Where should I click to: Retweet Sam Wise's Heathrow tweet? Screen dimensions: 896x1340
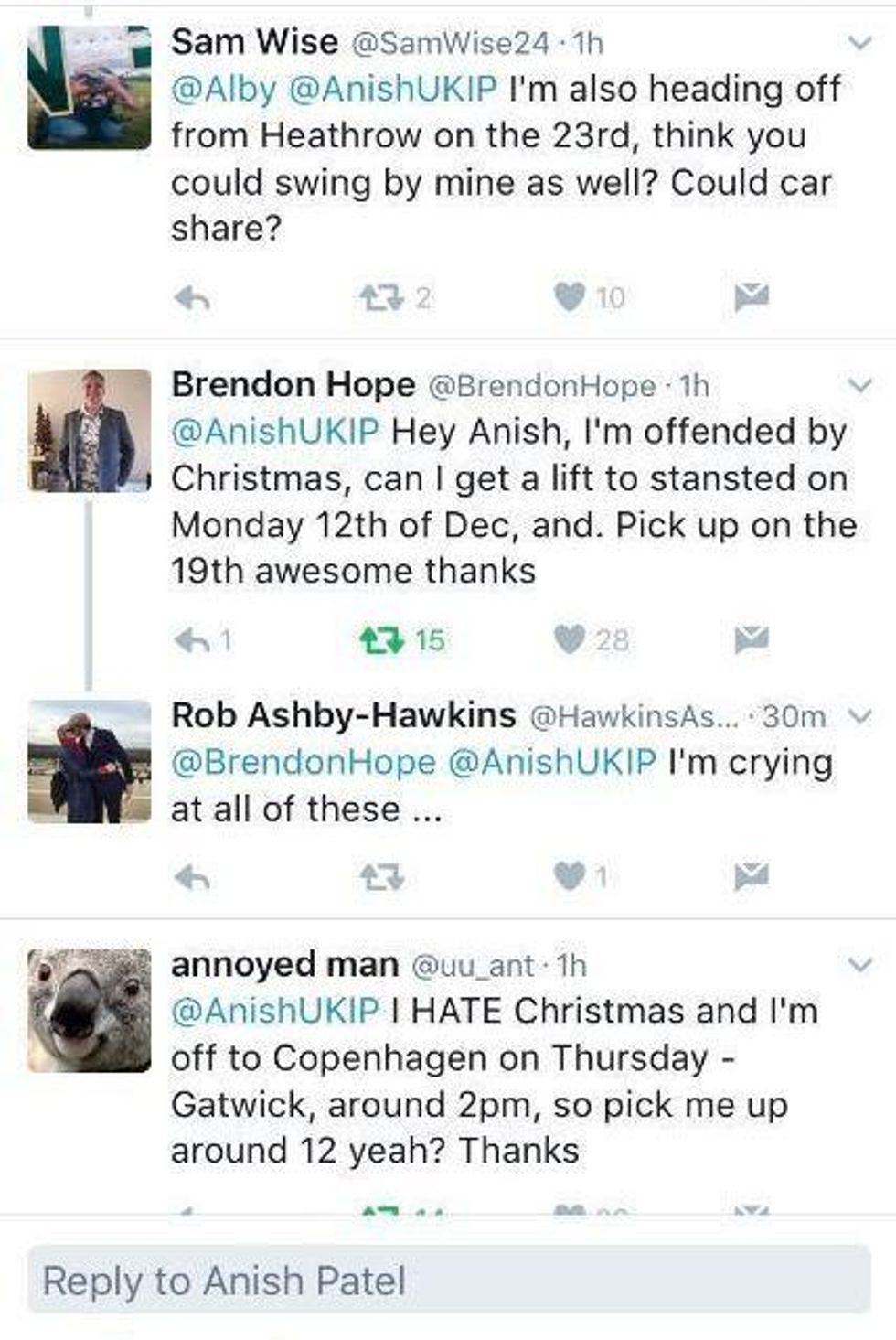point(380,297)
